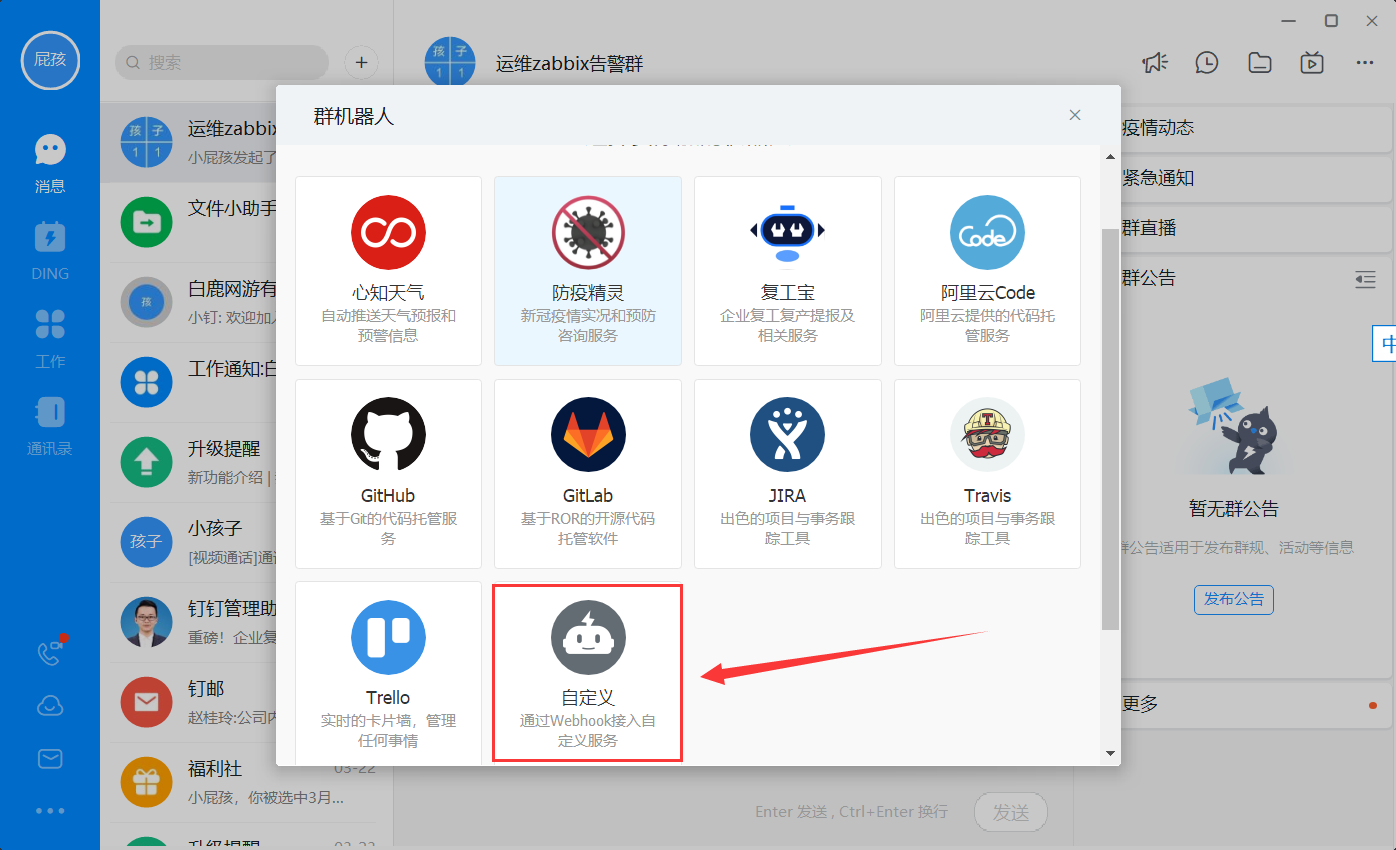Select the GitHub robot

tap(388, 474)
